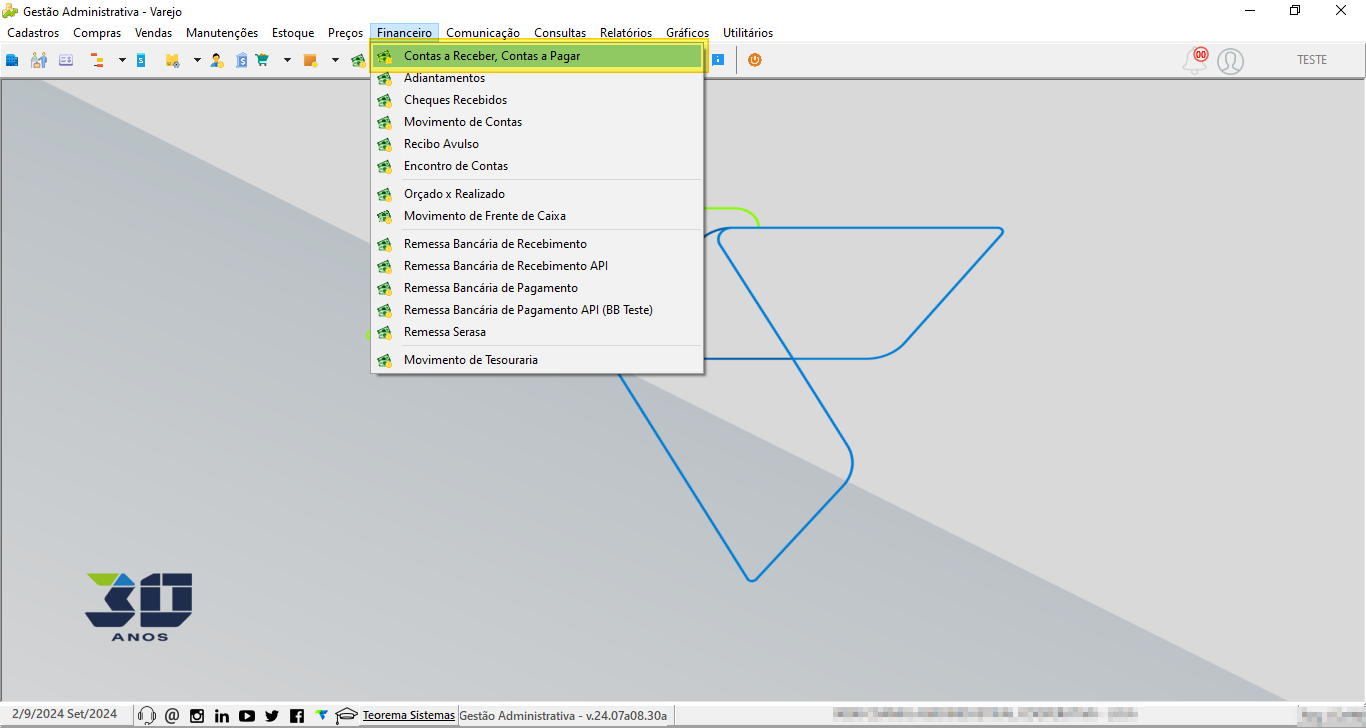Expand dropdown arrow next to yellow box icon
The height and width of the screenshot is (728, 1366).
click(x=197, y=60)
